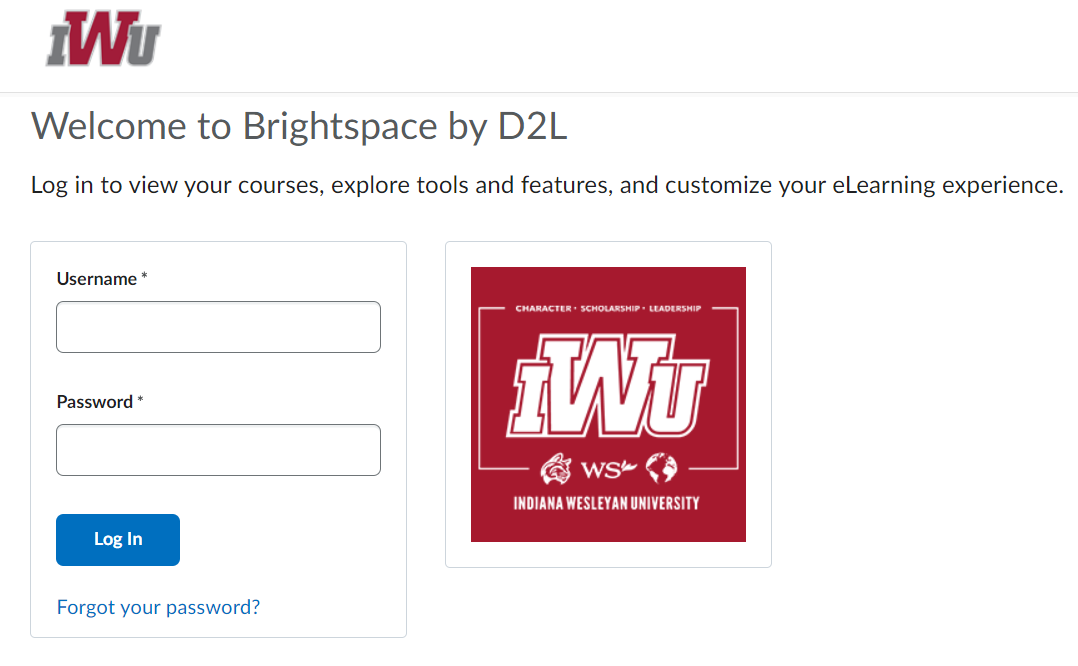Focus the Username input field

coord(218,327)
